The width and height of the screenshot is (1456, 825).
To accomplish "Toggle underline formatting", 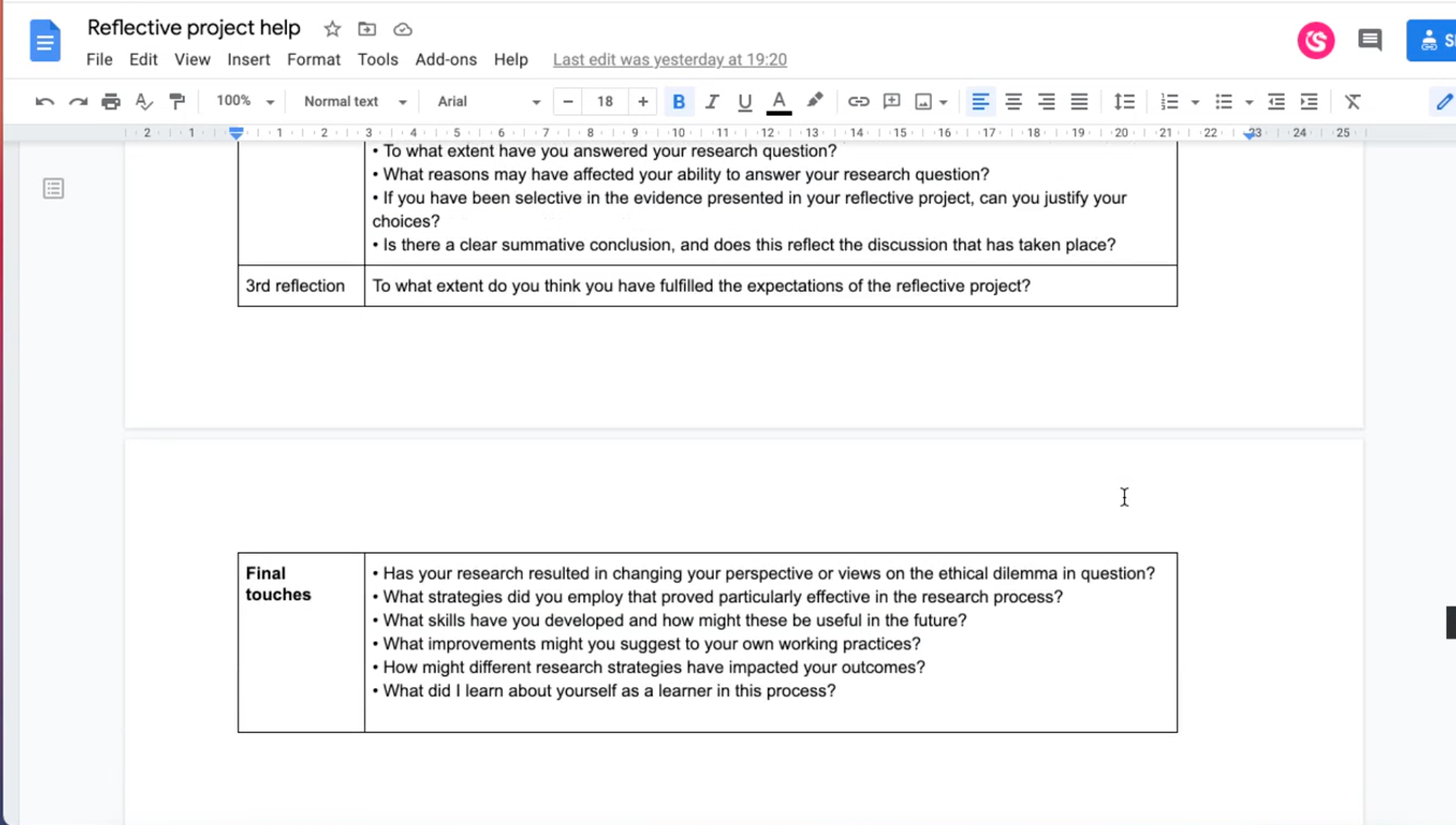I will tap(744, 102).
